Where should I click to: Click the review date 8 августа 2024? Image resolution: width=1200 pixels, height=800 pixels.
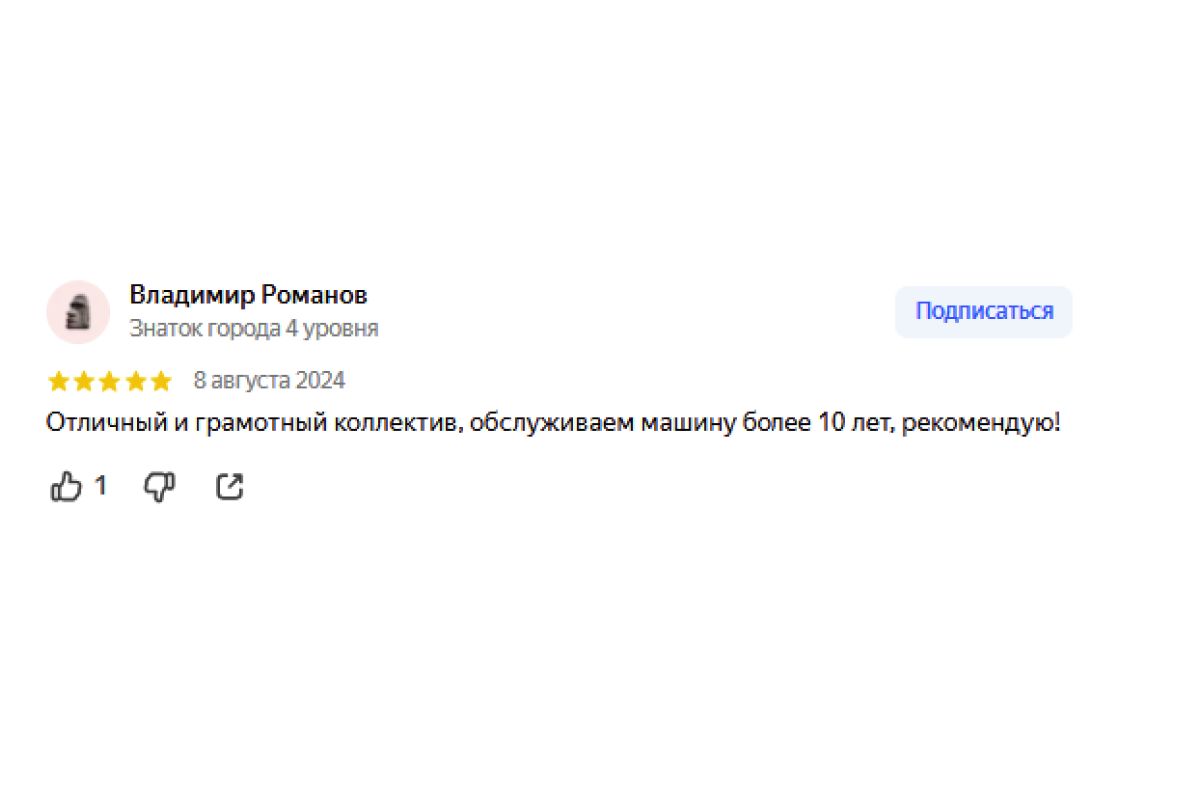[269, 381]
